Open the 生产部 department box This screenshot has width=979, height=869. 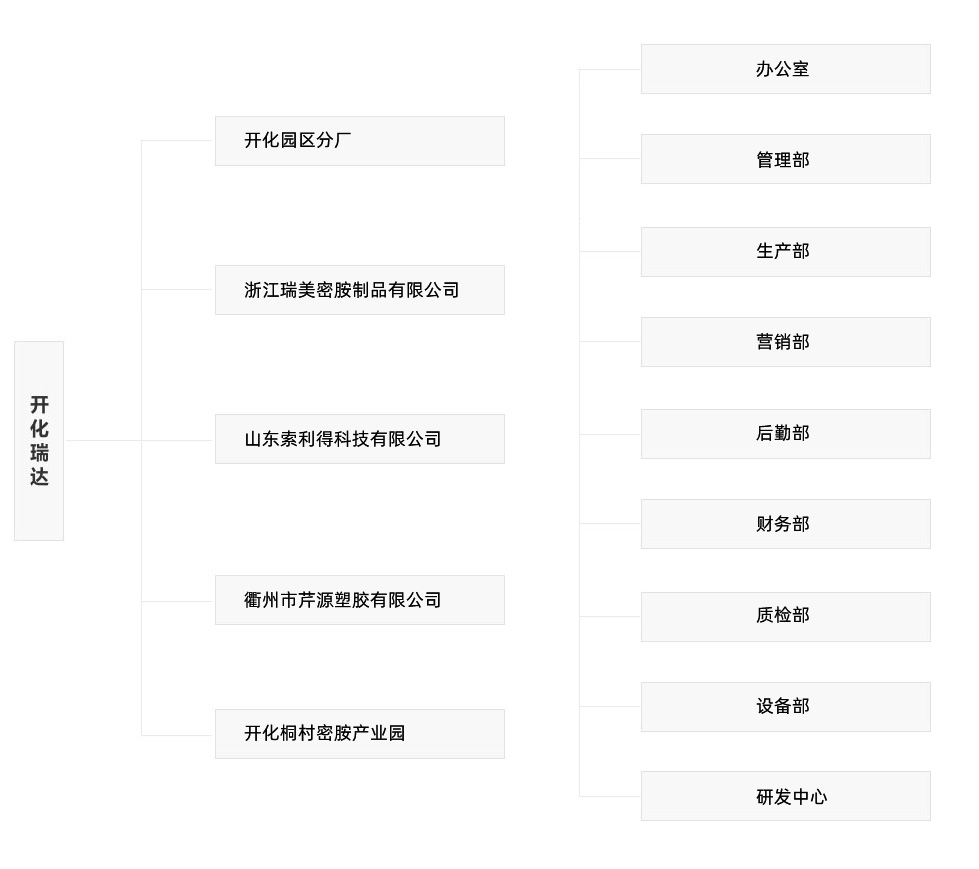pyautogui.click(x=785, y=252)
